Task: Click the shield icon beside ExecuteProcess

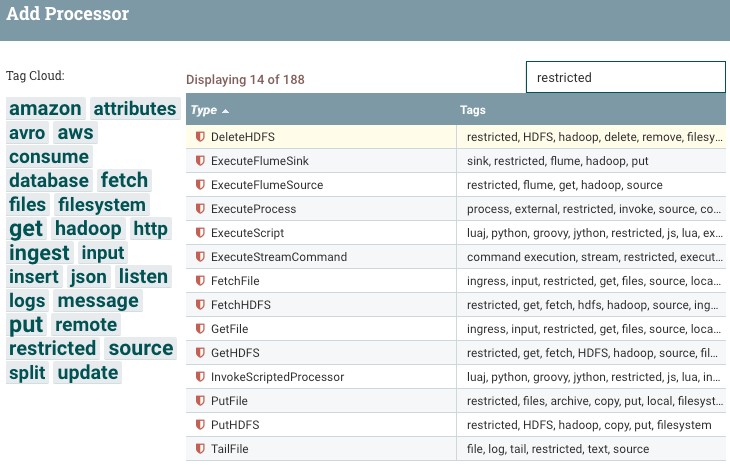Action: point(200,209)
